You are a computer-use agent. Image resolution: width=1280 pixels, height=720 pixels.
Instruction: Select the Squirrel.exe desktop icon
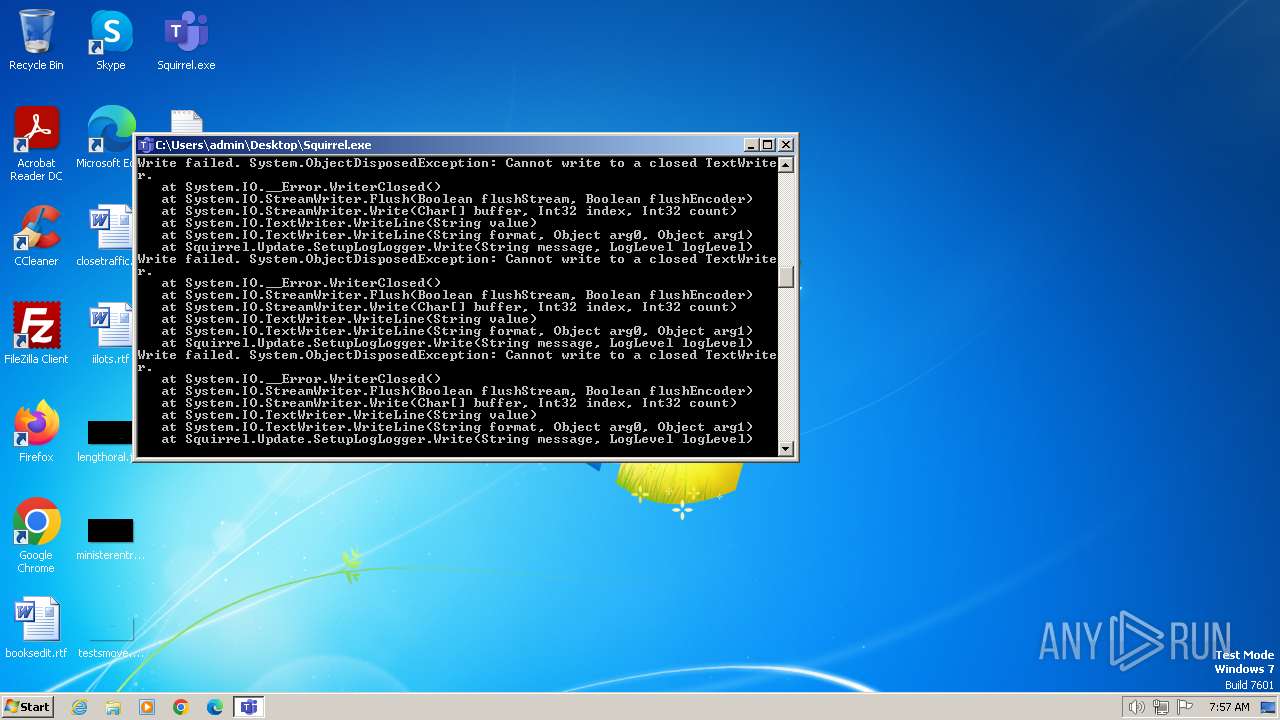[x=186, y=40]
